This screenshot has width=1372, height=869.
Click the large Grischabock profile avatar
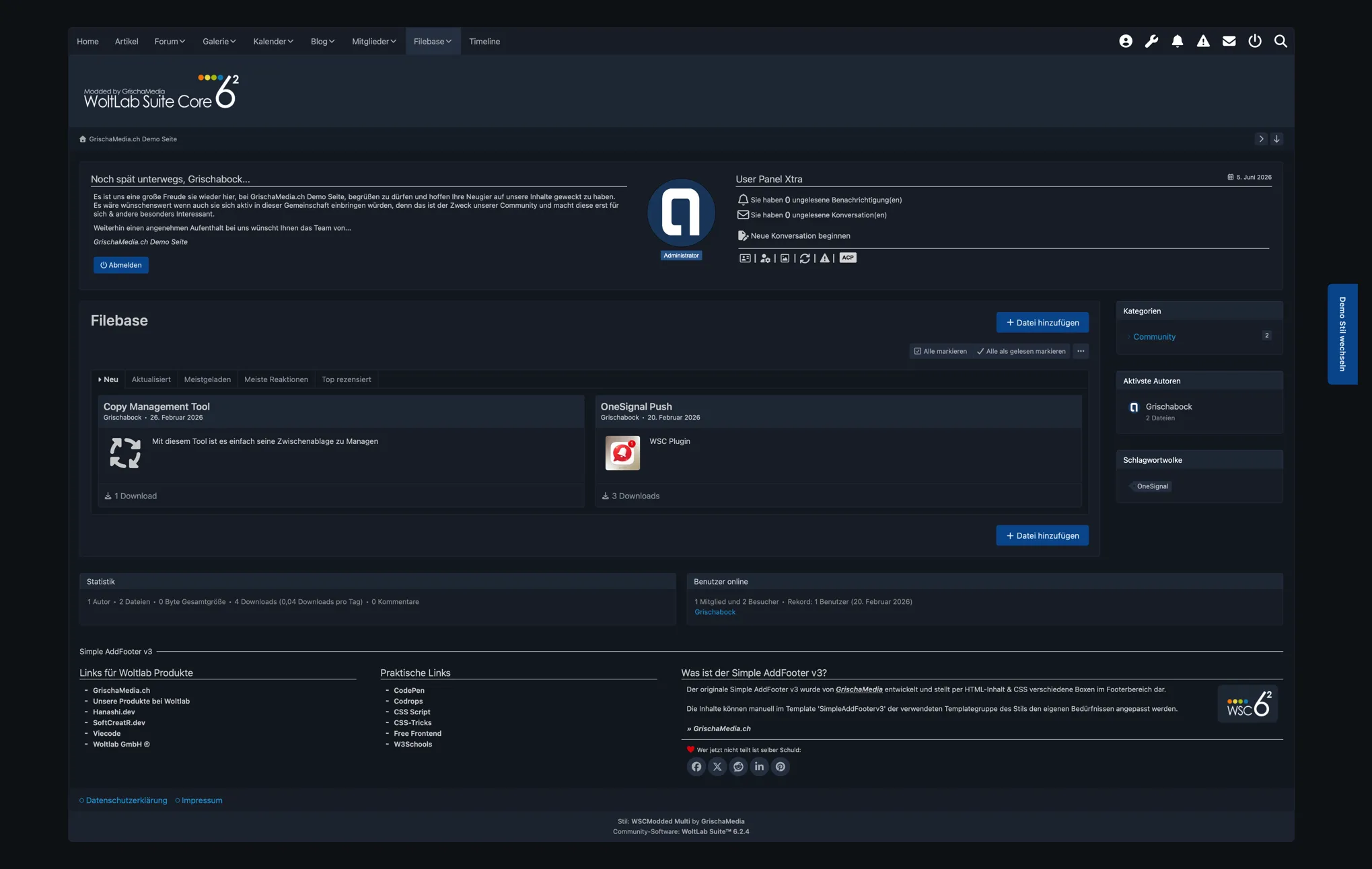pos(681,213)
